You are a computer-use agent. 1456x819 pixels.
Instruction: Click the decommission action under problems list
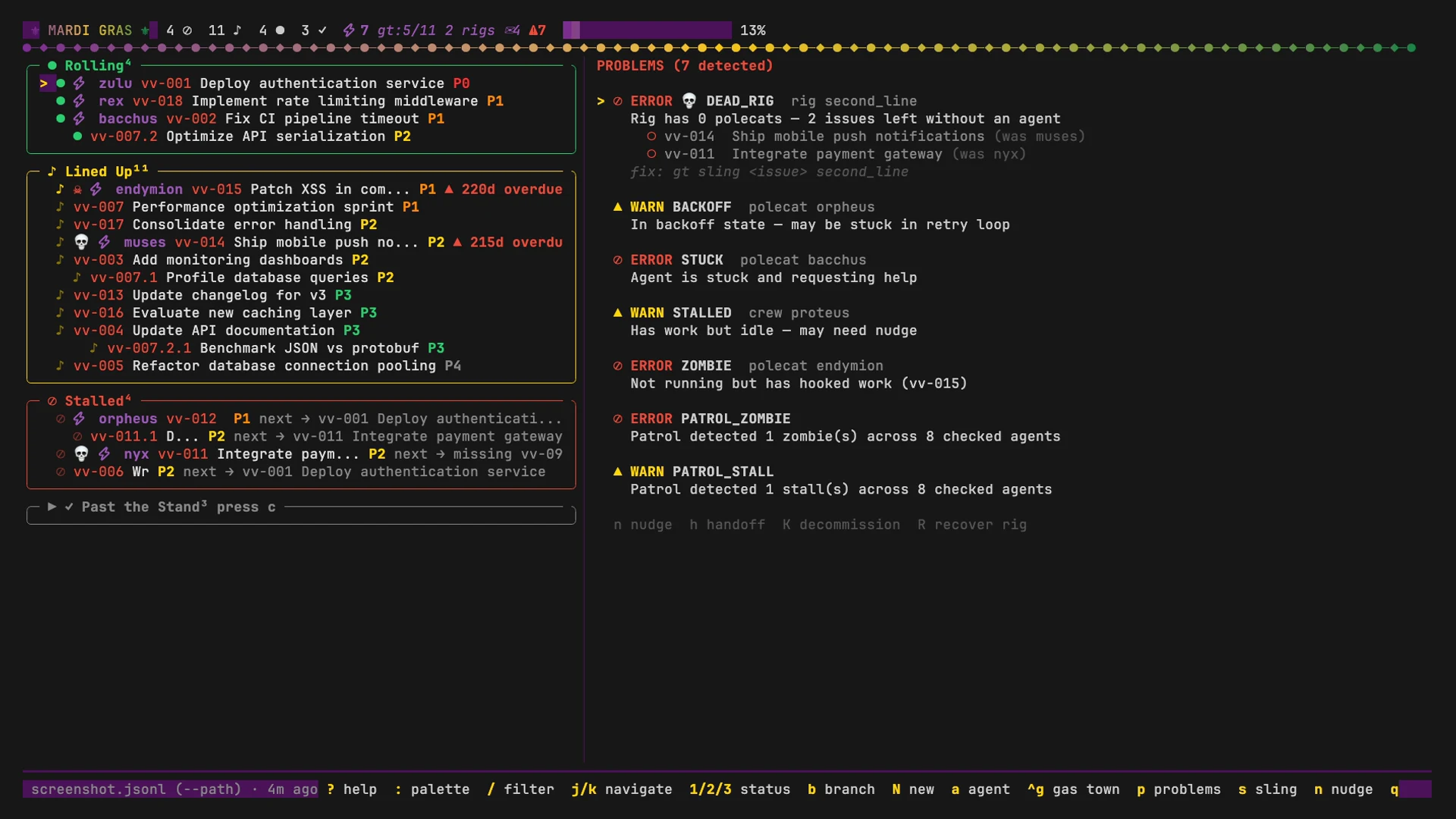842,525
